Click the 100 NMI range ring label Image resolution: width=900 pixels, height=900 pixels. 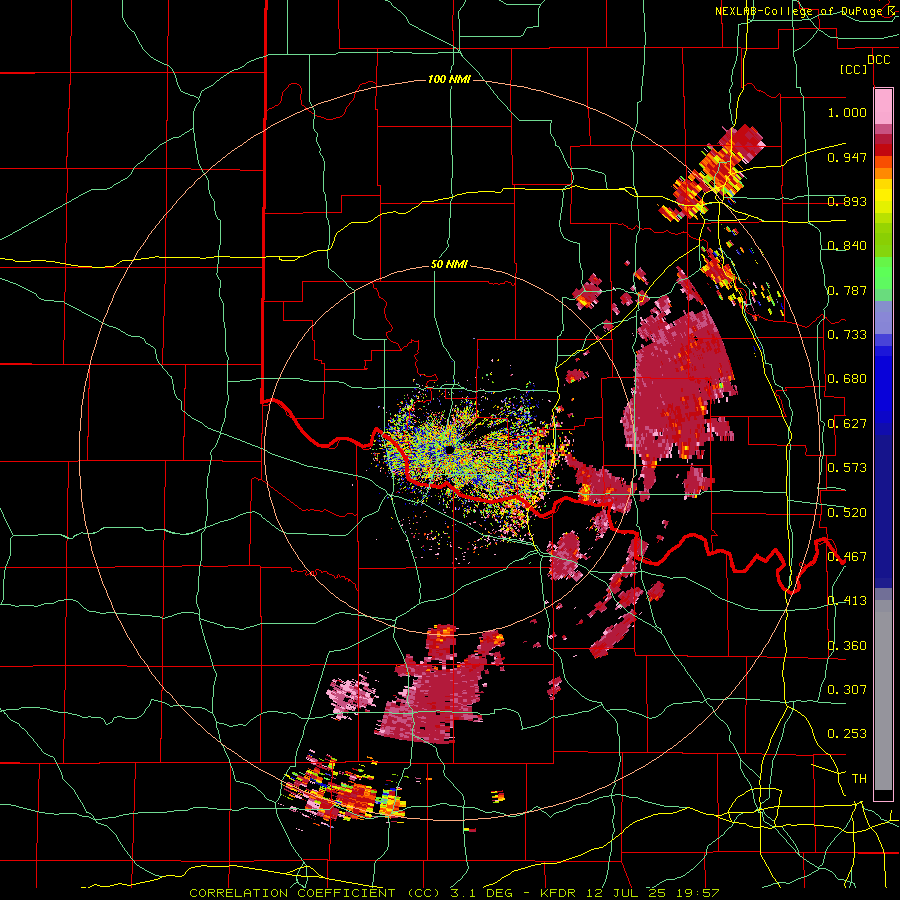tap(449, 79)
